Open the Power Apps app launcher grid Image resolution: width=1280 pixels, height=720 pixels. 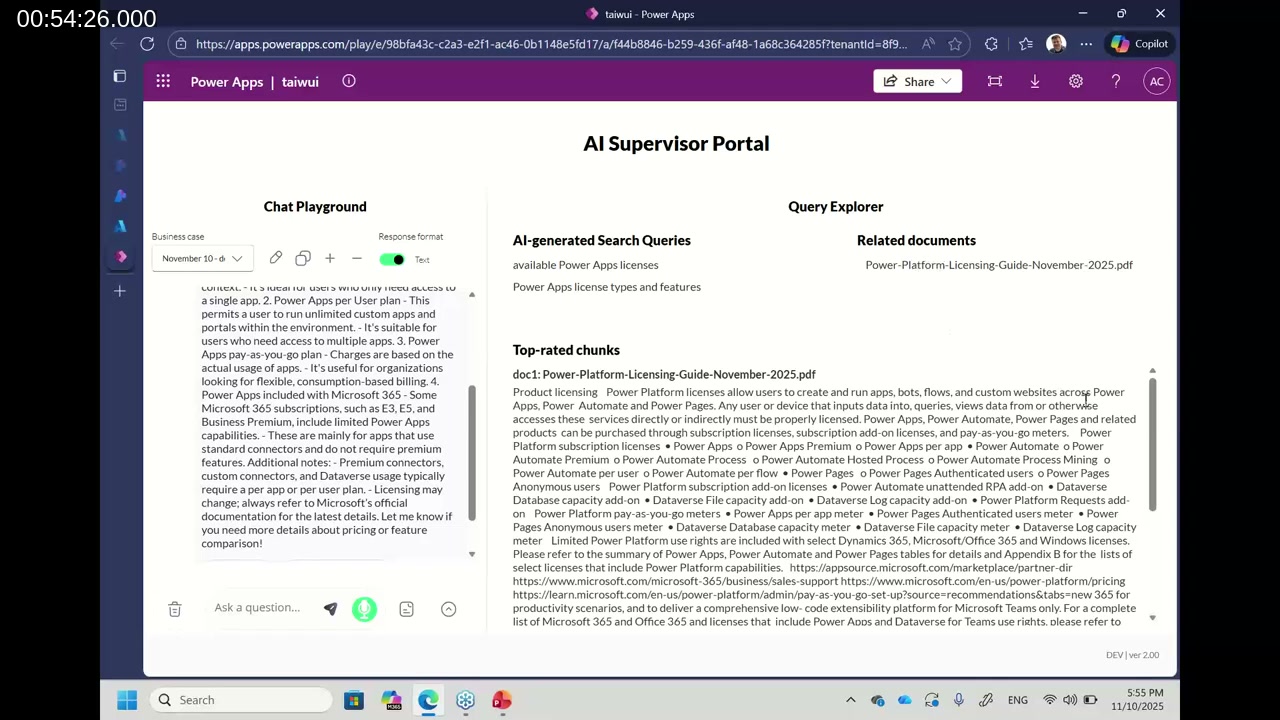[x=163, y=81]
